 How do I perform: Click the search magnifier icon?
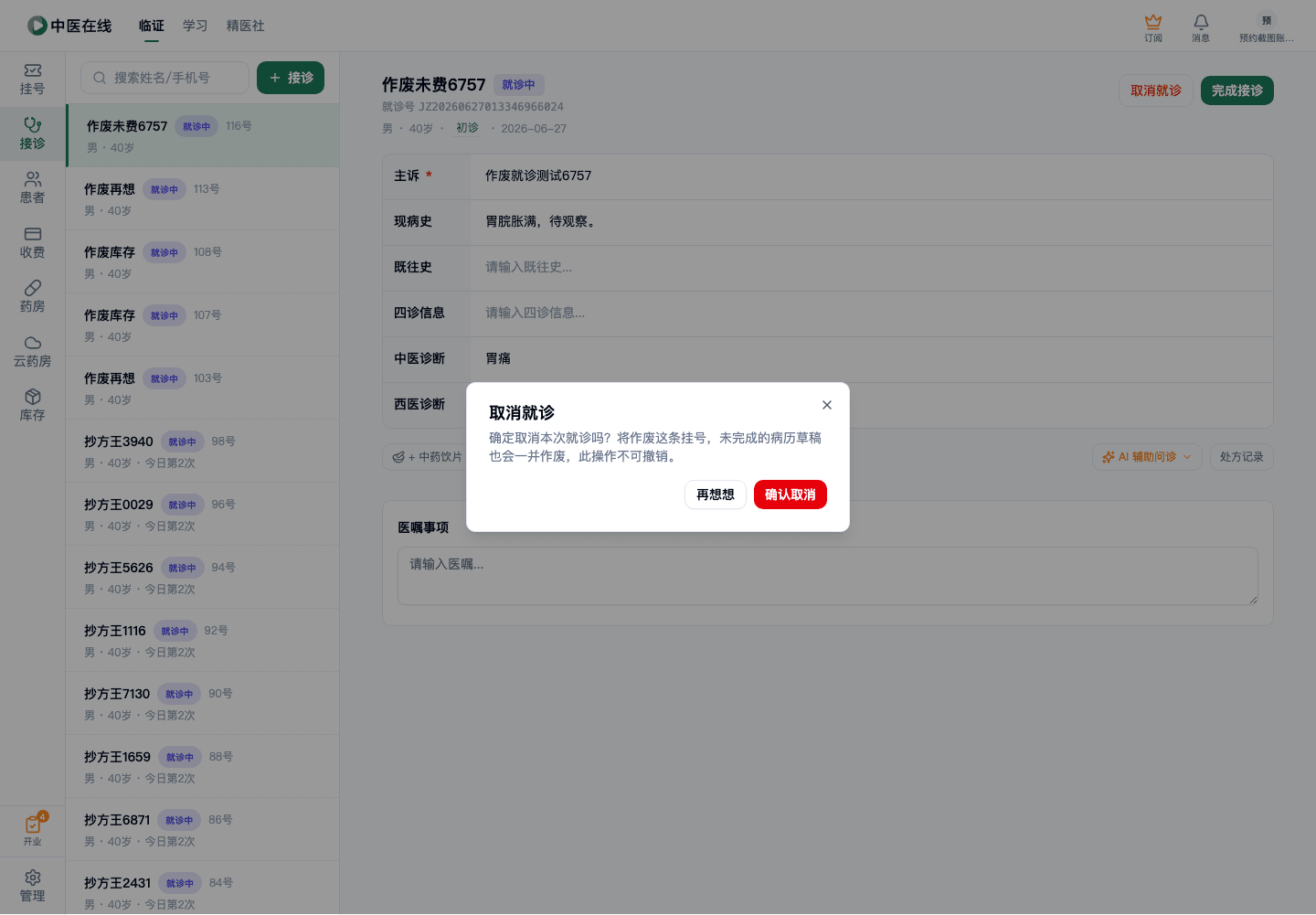(100, 78)
